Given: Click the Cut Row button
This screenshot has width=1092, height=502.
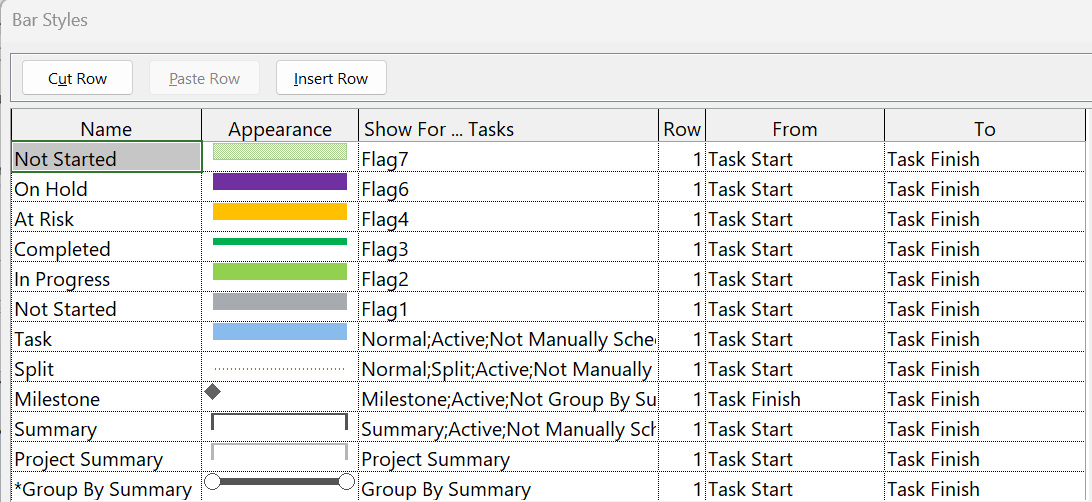Looking at the screenshot, I should pos(77,77).
